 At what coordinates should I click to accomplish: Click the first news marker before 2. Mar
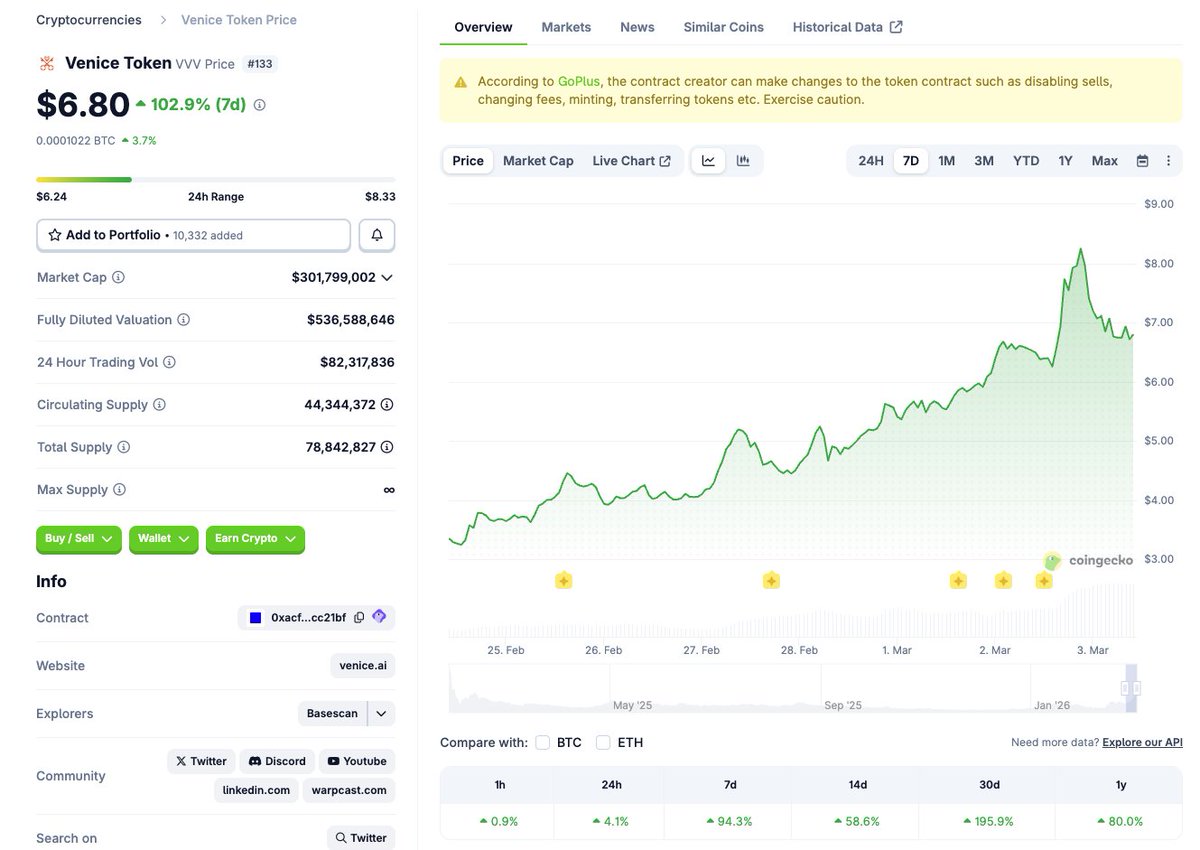tap(958, 580)
